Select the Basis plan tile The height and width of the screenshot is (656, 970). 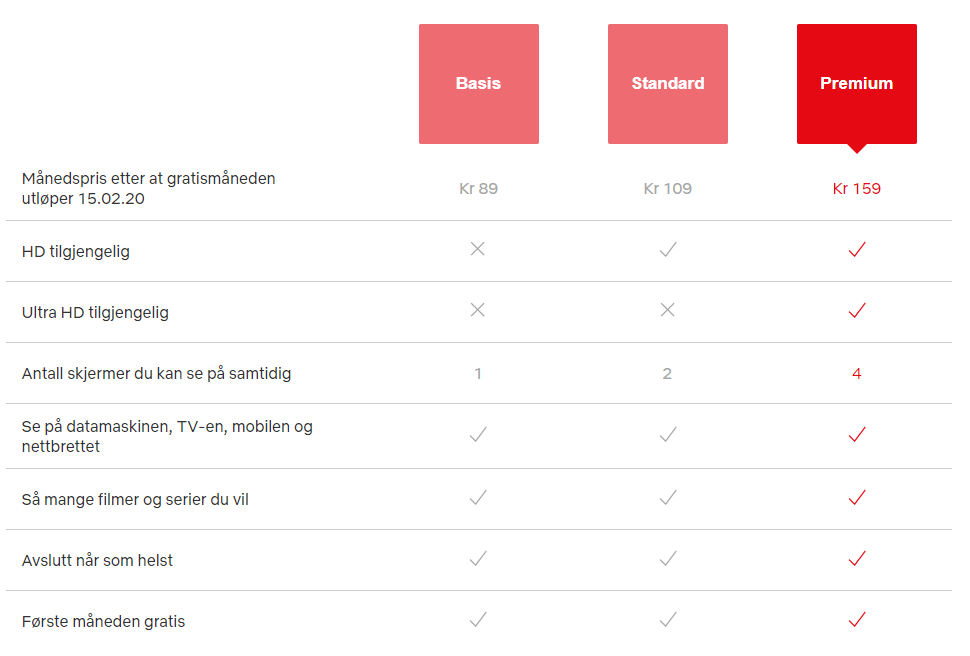[x=478, y=84]
